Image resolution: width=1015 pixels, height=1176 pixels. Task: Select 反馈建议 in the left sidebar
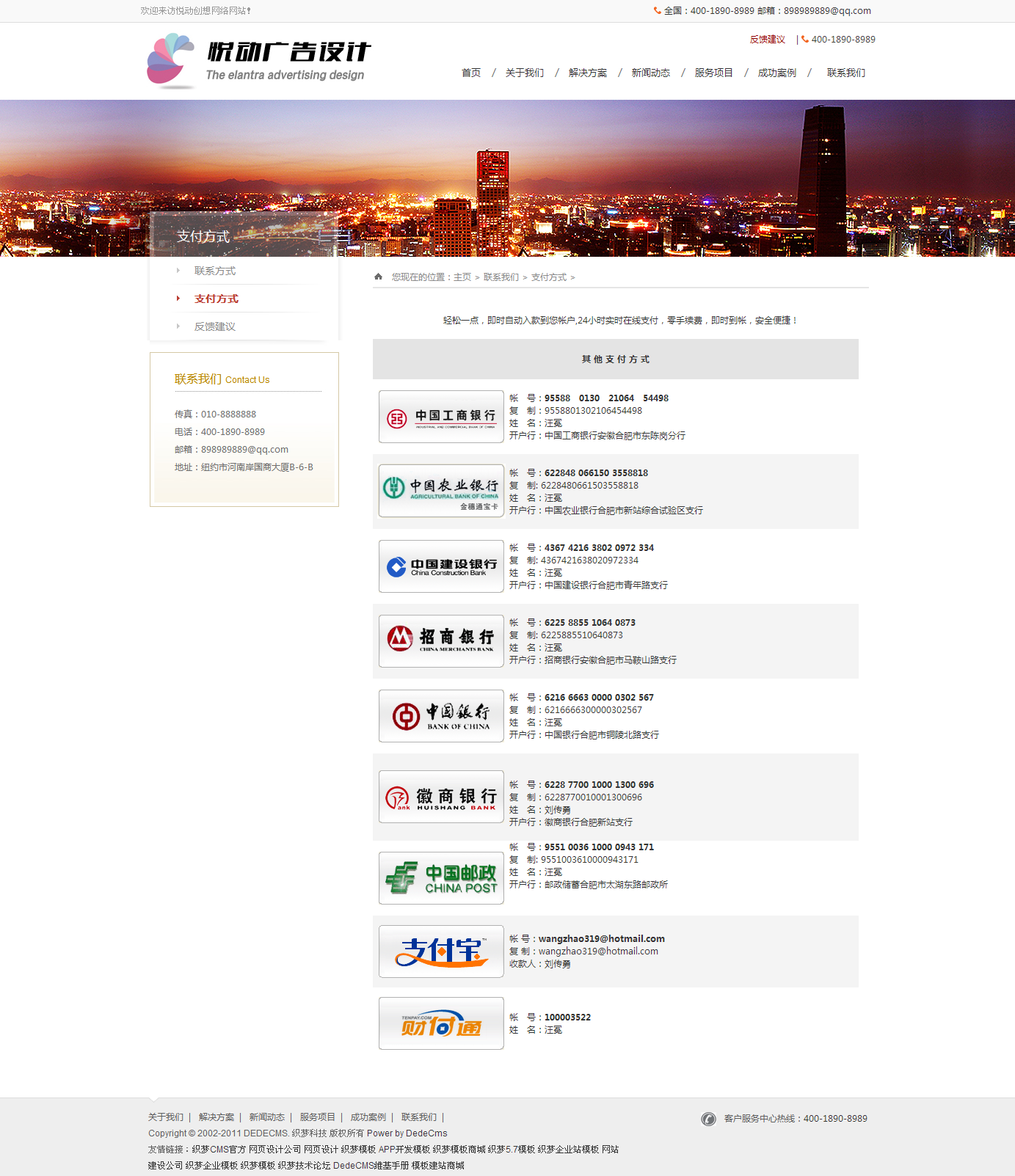215,326
